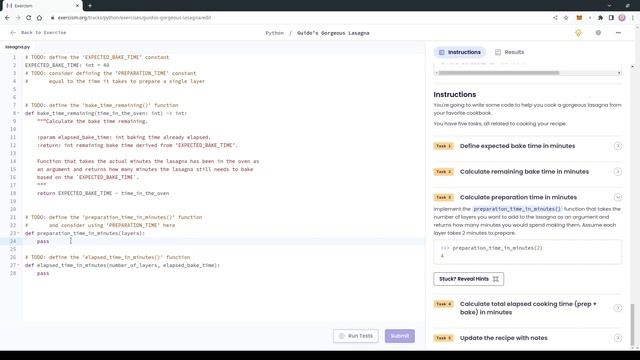Open a new browser tab
The width and height of the screenshot is (640, 360).
click(90, 6)
